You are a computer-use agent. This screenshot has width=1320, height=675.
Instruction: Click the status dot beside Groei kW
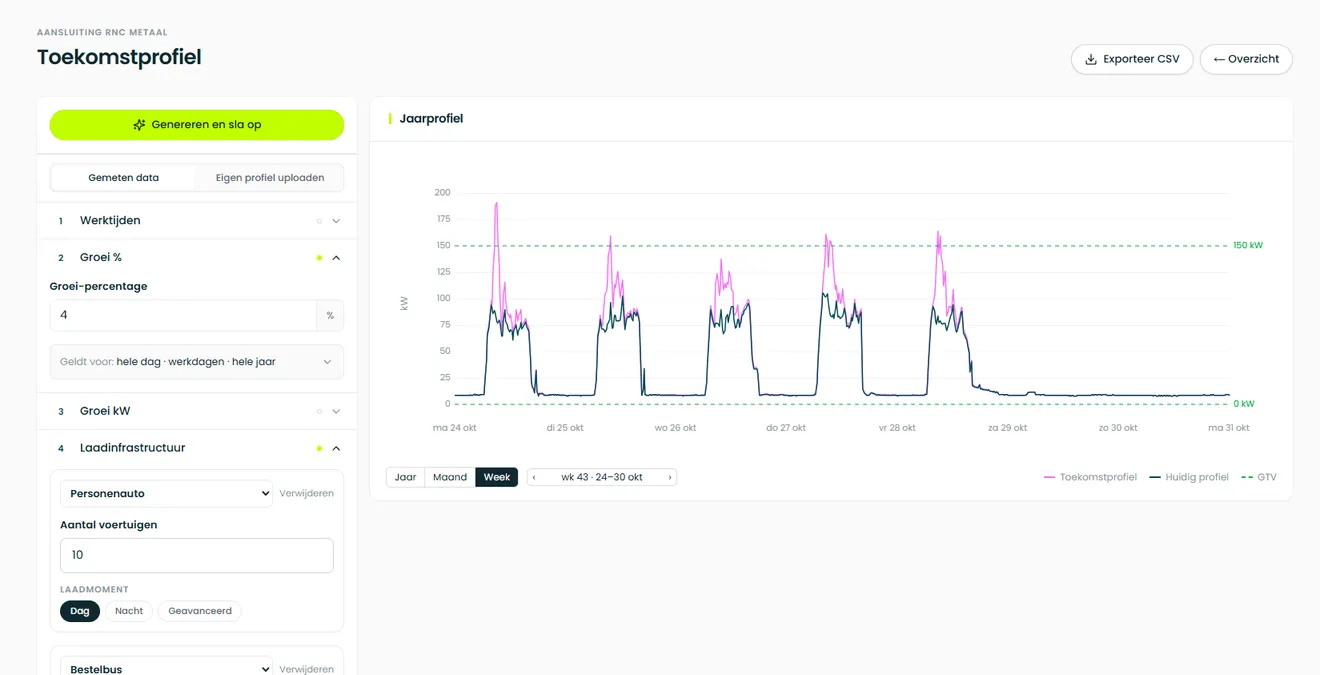pyautogui.click(x=319, y=411)
